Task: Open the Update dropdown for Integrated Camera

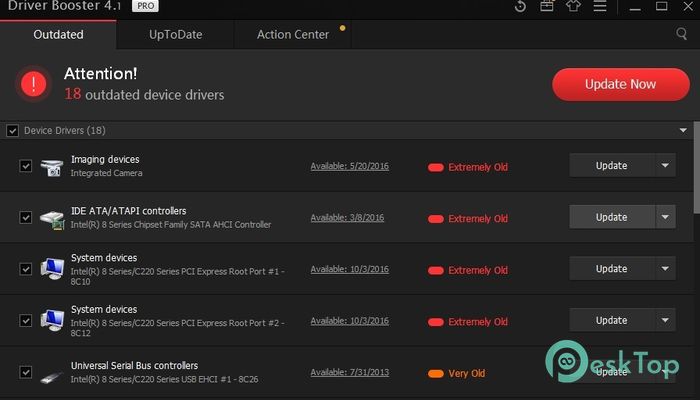Action: [x=665, y=166]
